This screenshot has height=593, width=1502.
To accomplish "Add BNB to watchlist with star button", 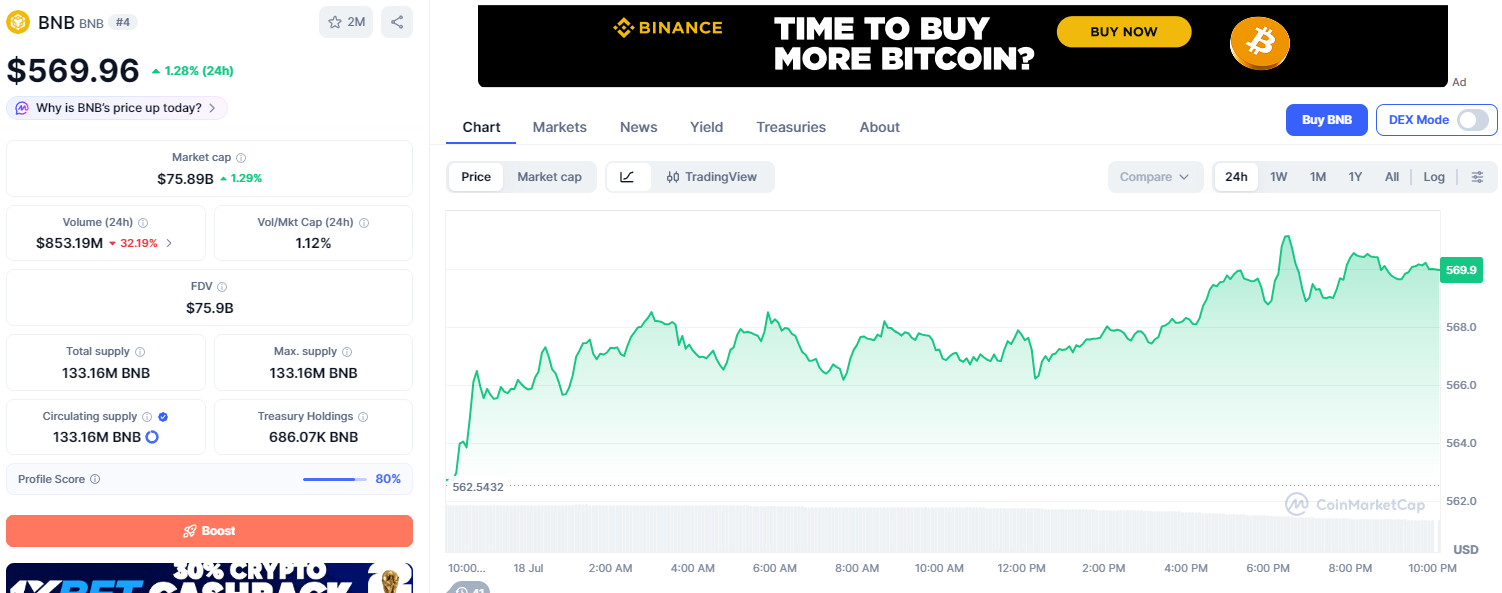I will pyautogui.click(x=346, y=22).
